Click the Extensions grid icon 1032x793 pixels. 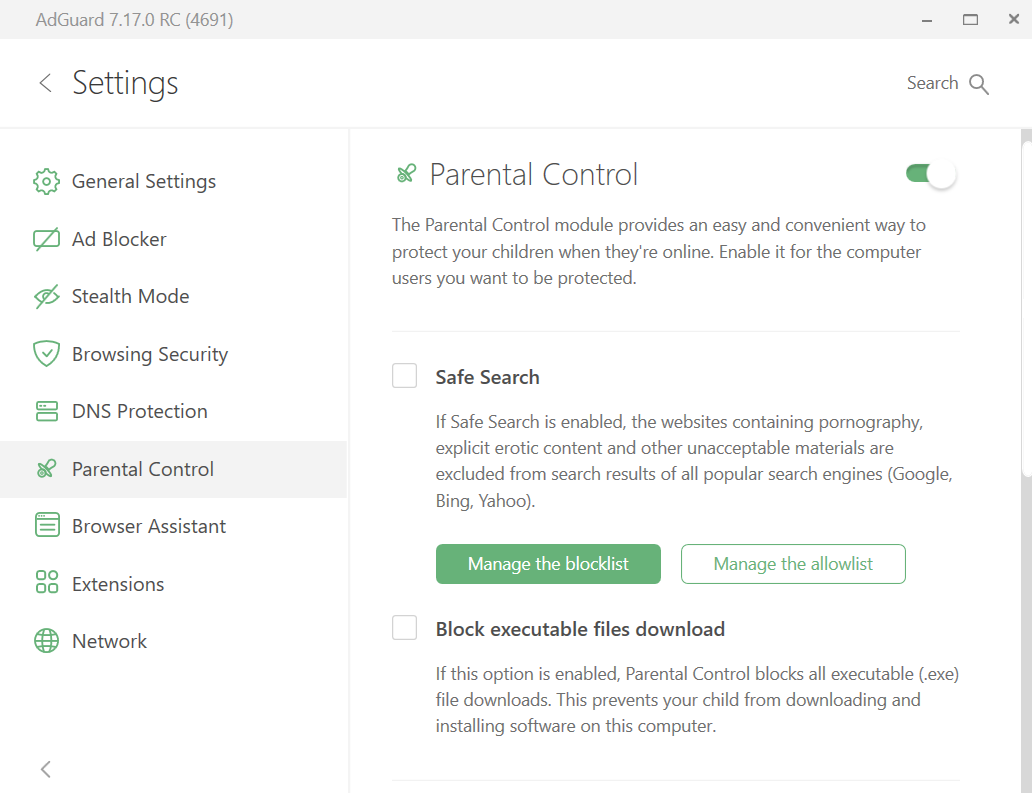46,584
